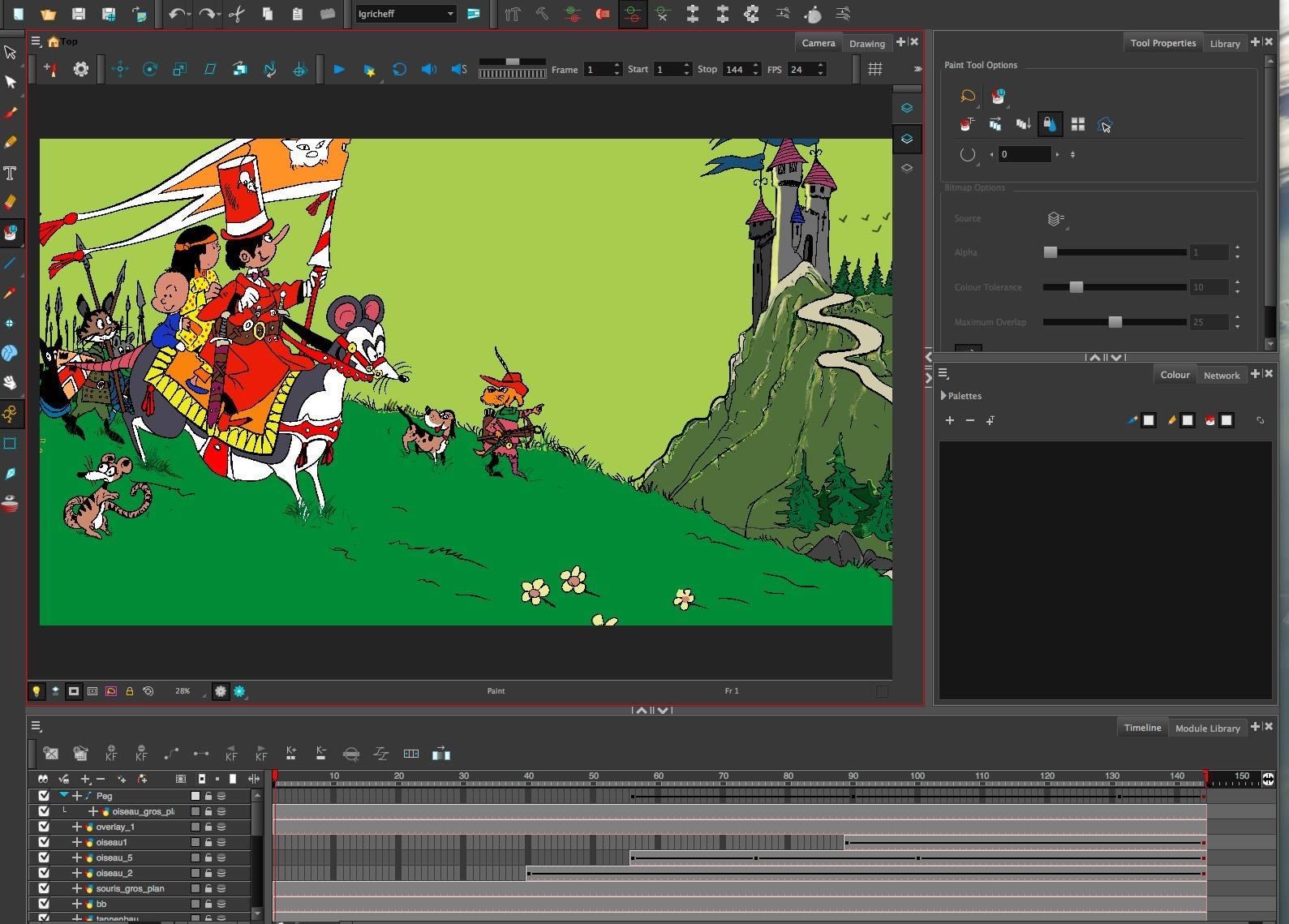Remove colour with the minus button
1289x924 pixels.
point(969,420)
